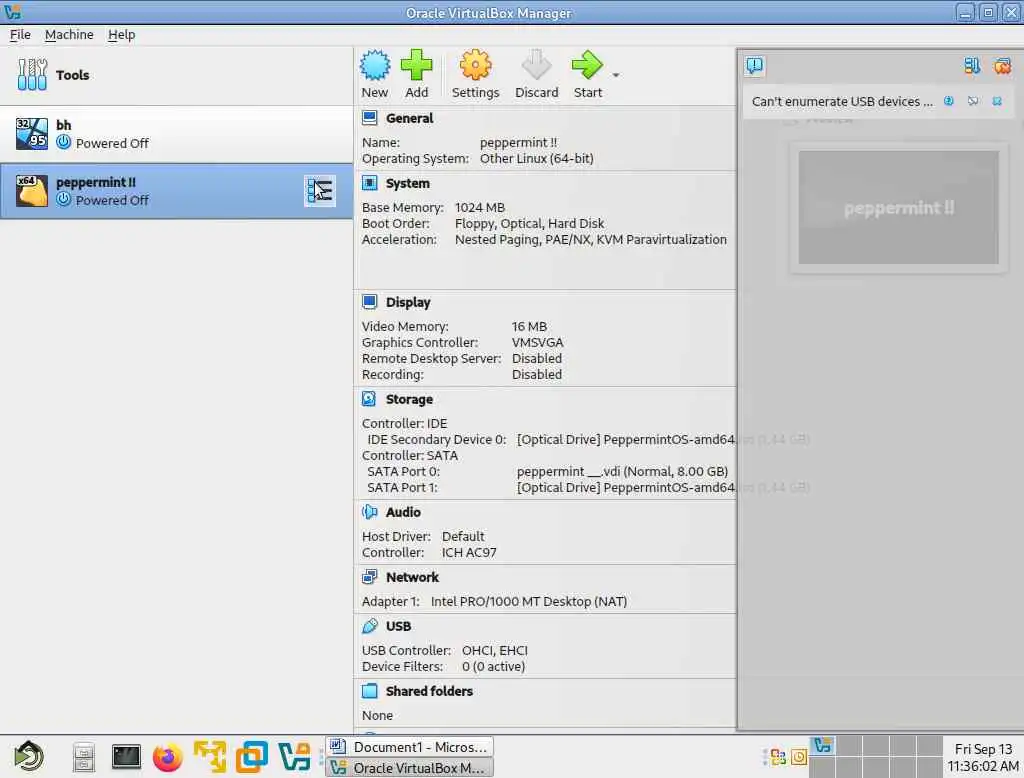
Task: Click the Remote Desktop Server Disabled value
Action: pyautogui.click(x=536, y=359)
